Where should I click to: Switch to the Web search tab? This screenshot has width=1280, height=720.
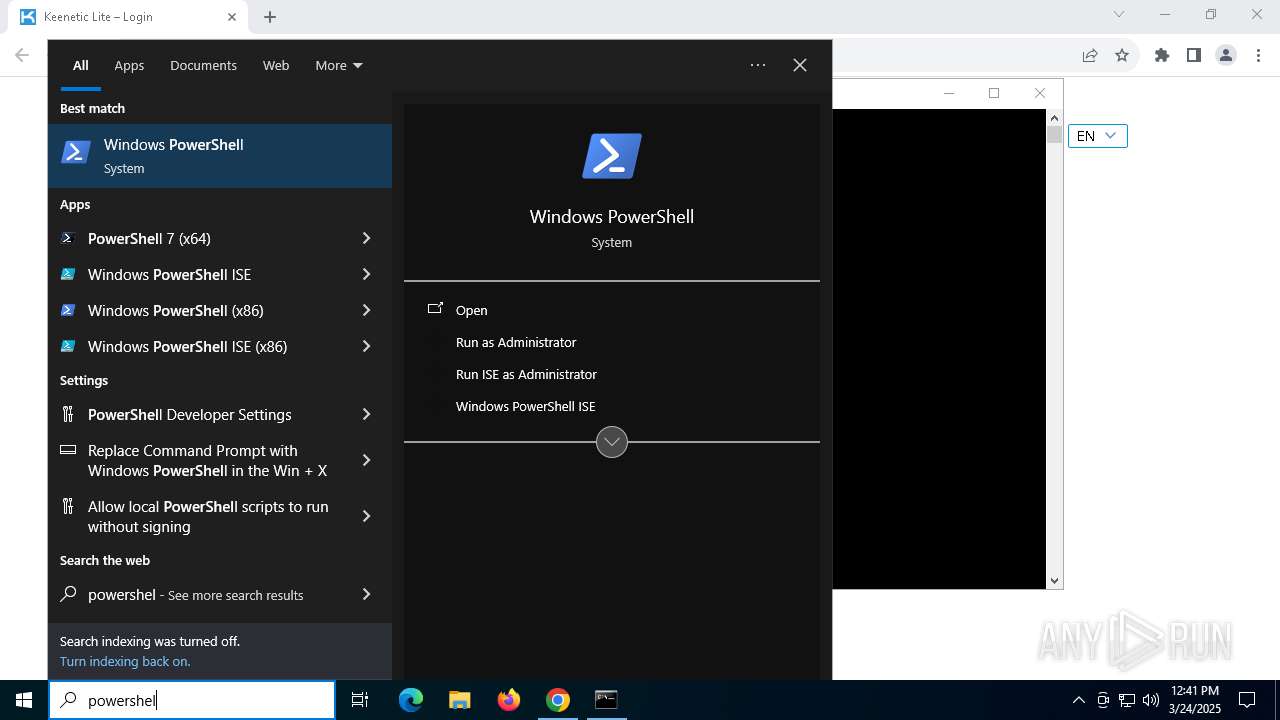click(276, 65)
